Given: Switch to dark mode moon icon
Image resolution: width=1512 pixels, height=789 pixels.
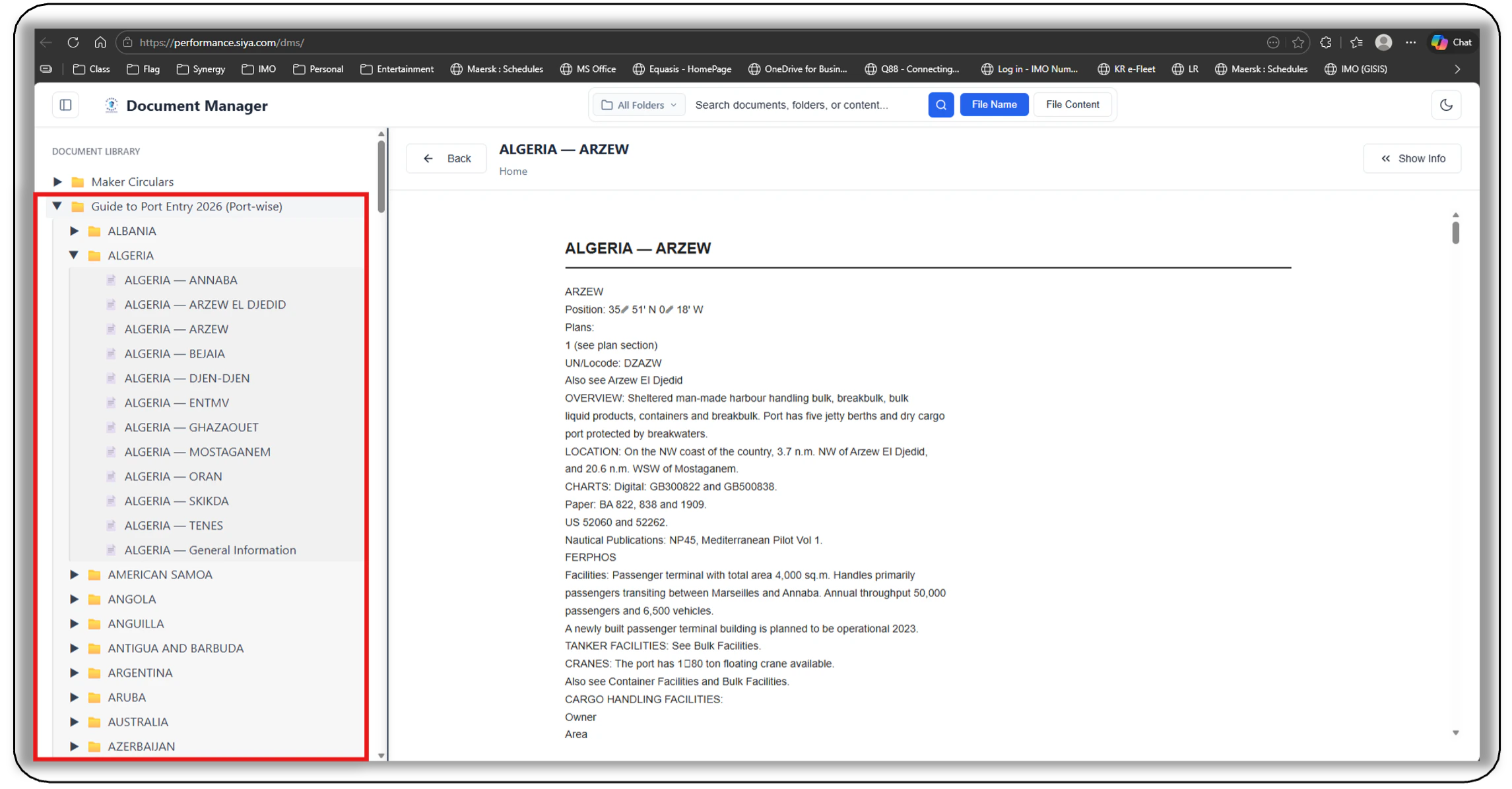Looking at the screenshot, I should pyautogui.click(x=1446, y=105).
